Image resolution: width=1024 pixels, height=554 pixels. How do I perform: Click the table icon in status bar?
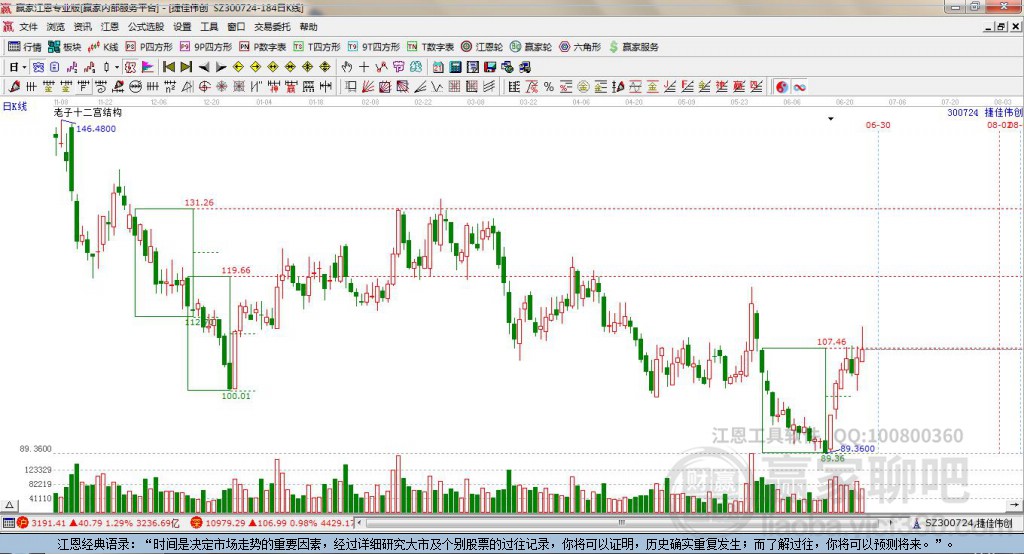[x=8, y=523]
